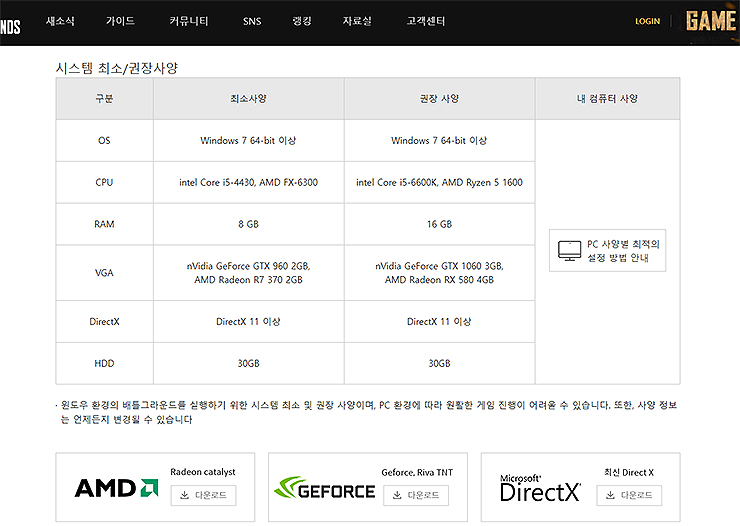Image resolution: width=740 pixels, height=526 pixels.
Task: Click the RAM row label
Action: [104, 224]
